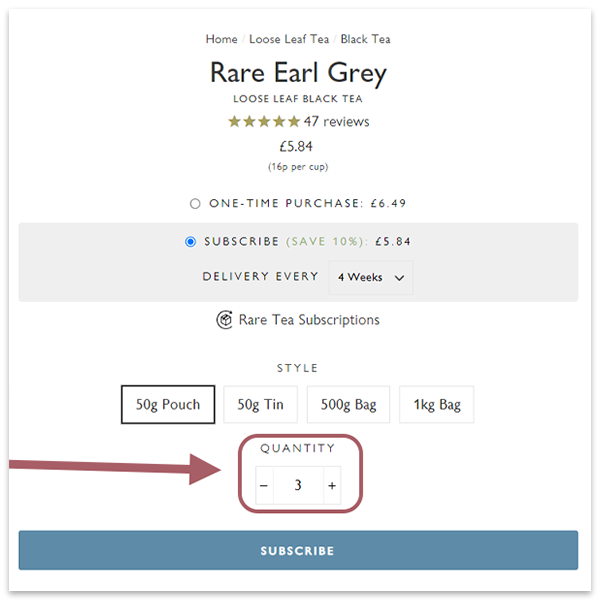Click the blue Subscribe button
Image resolution: width=600 pixels, height=600 pixels.
pos(298,550)
